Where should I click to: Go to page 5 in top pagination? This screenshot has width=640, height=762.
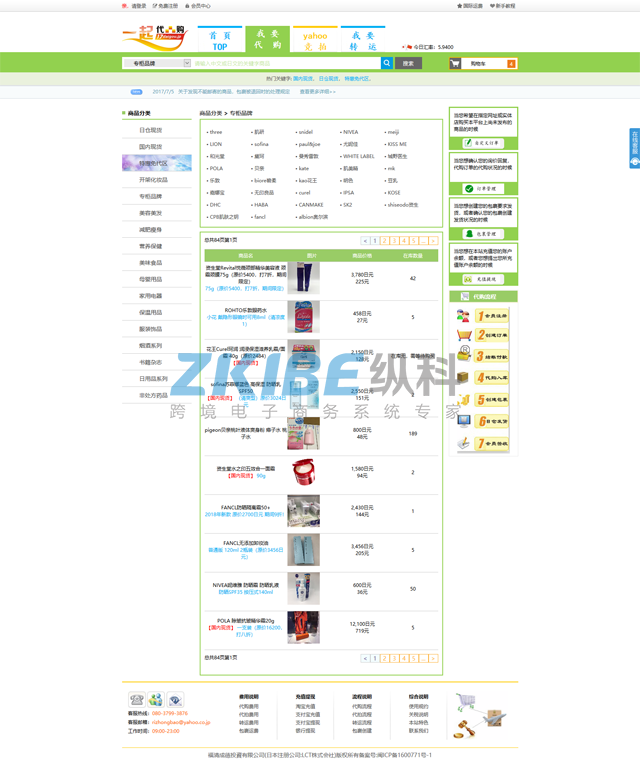tap(414, 241)
